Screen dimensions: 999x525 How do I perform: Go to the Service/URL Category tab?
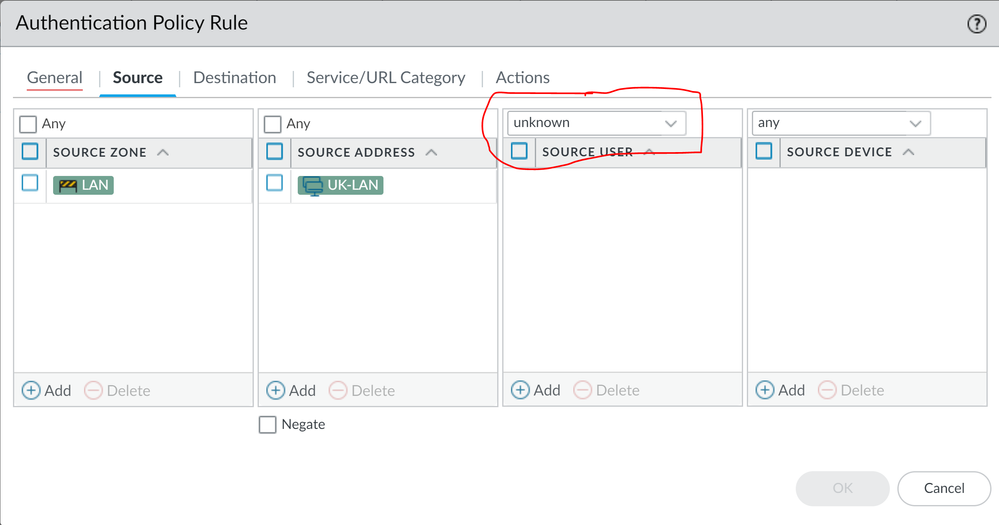click(385, 77)
